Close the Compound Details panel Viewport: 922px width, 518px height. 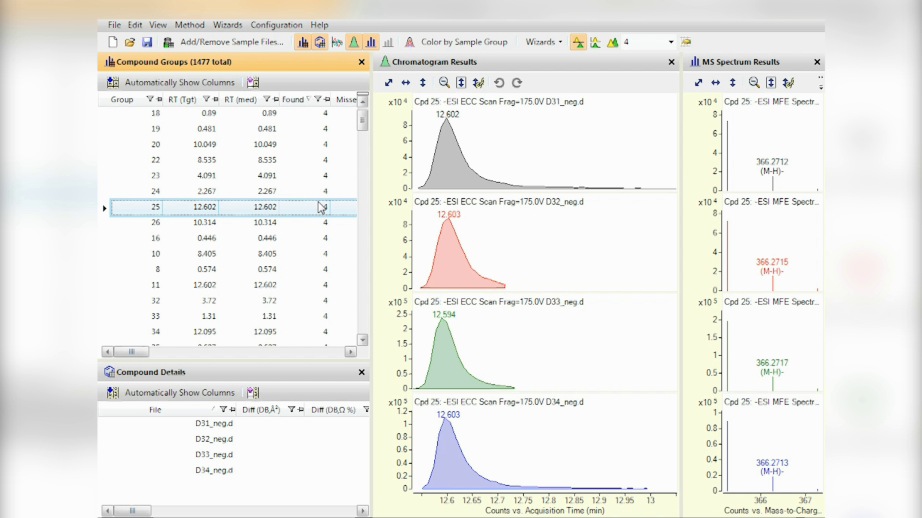point(362,372)
